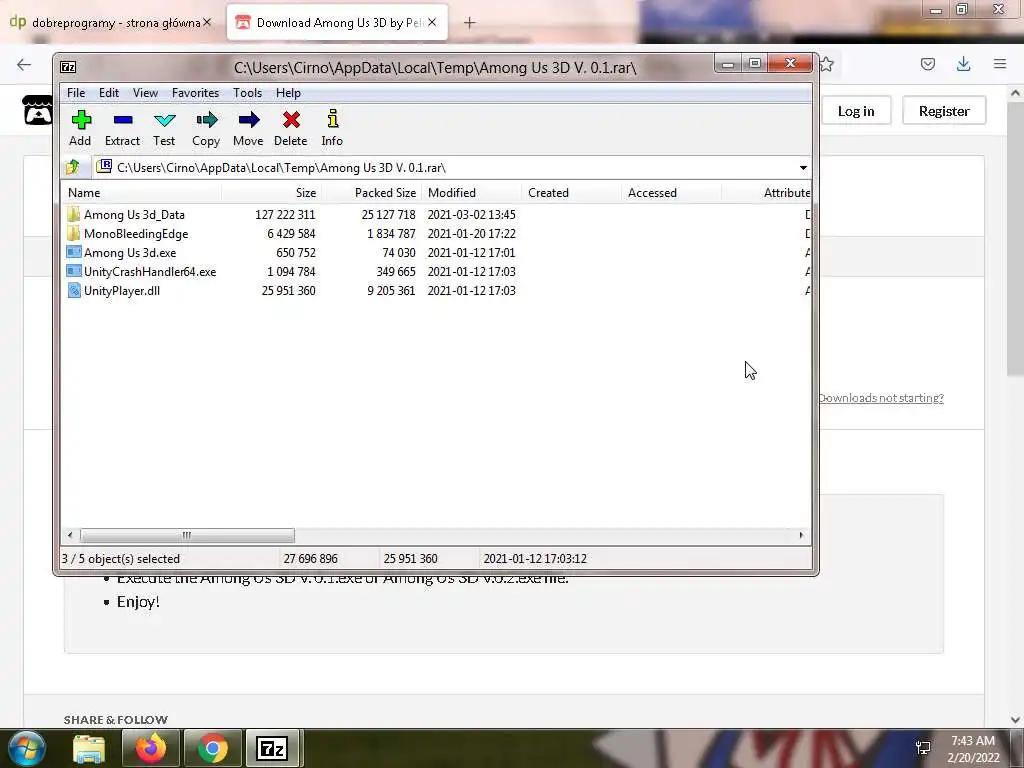Click the right arrow of the 7-Zip horizontal scrollbar

tap(801, 536)
